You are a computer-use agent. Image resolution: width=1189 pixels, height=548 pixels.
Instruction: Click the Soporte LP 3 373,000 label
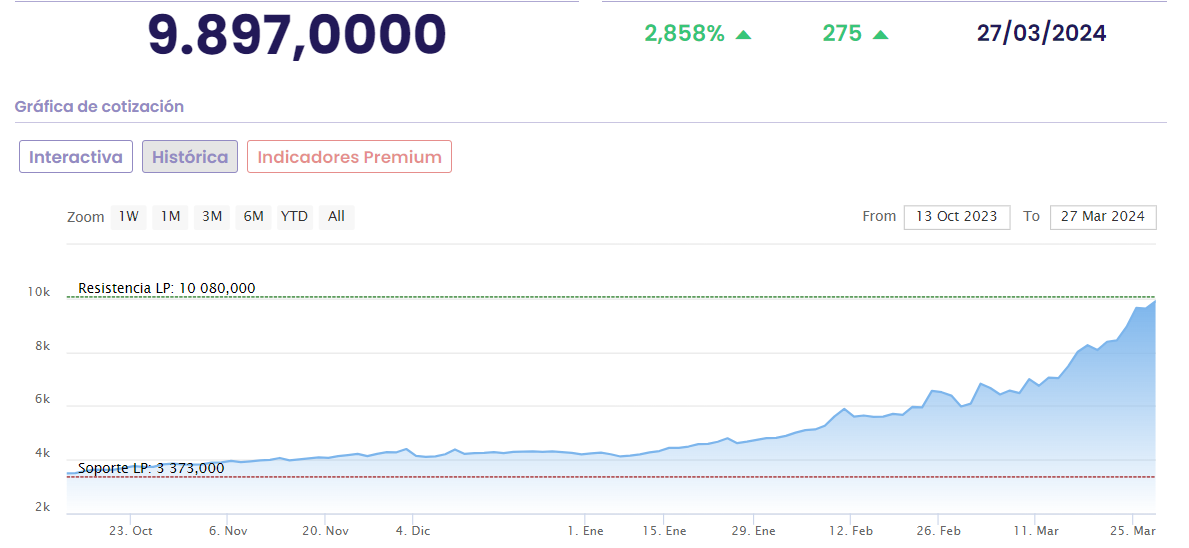pos(151,468)
